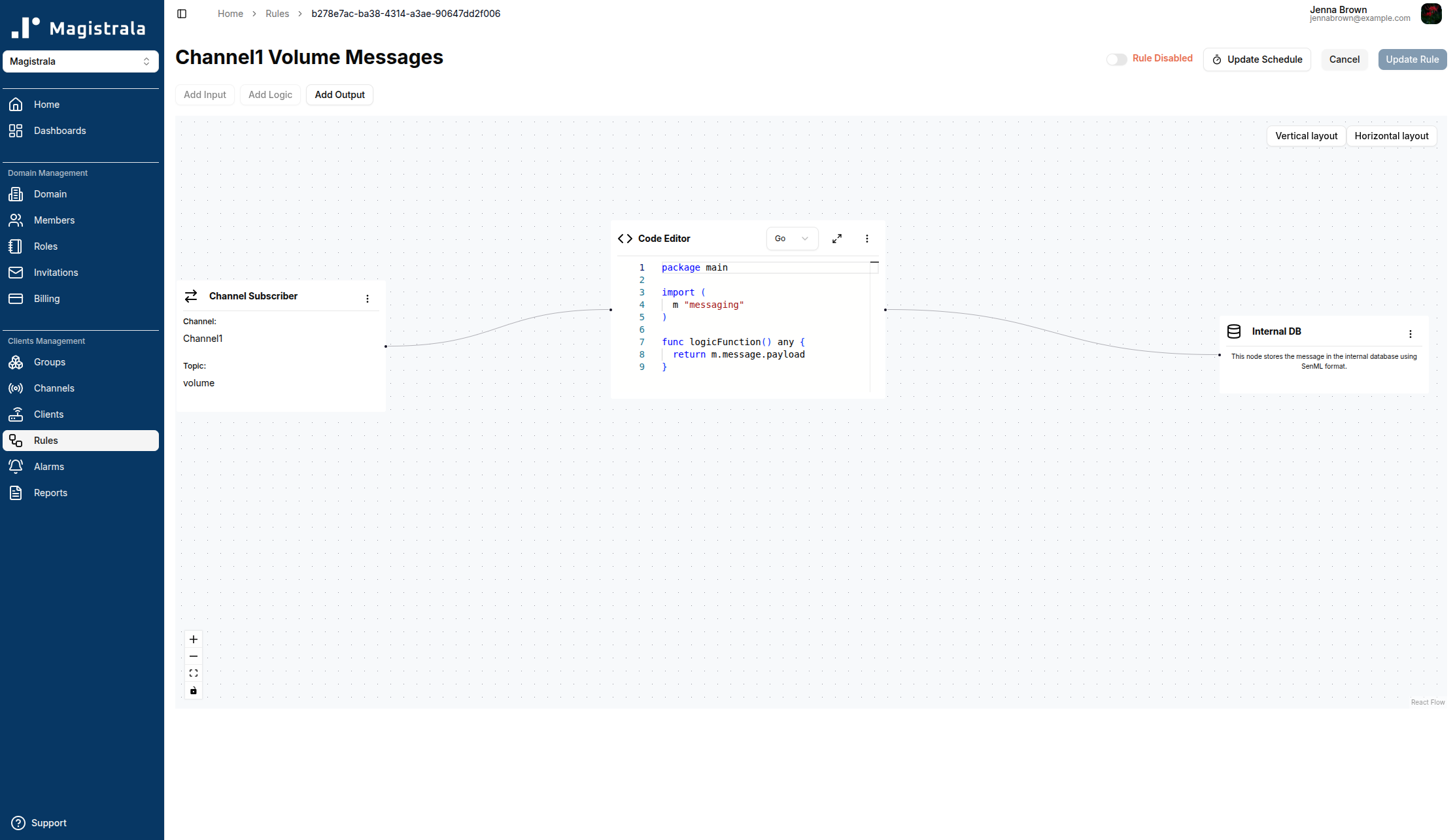Click the Jenna Brown profile avatar

click(1431, 13)
